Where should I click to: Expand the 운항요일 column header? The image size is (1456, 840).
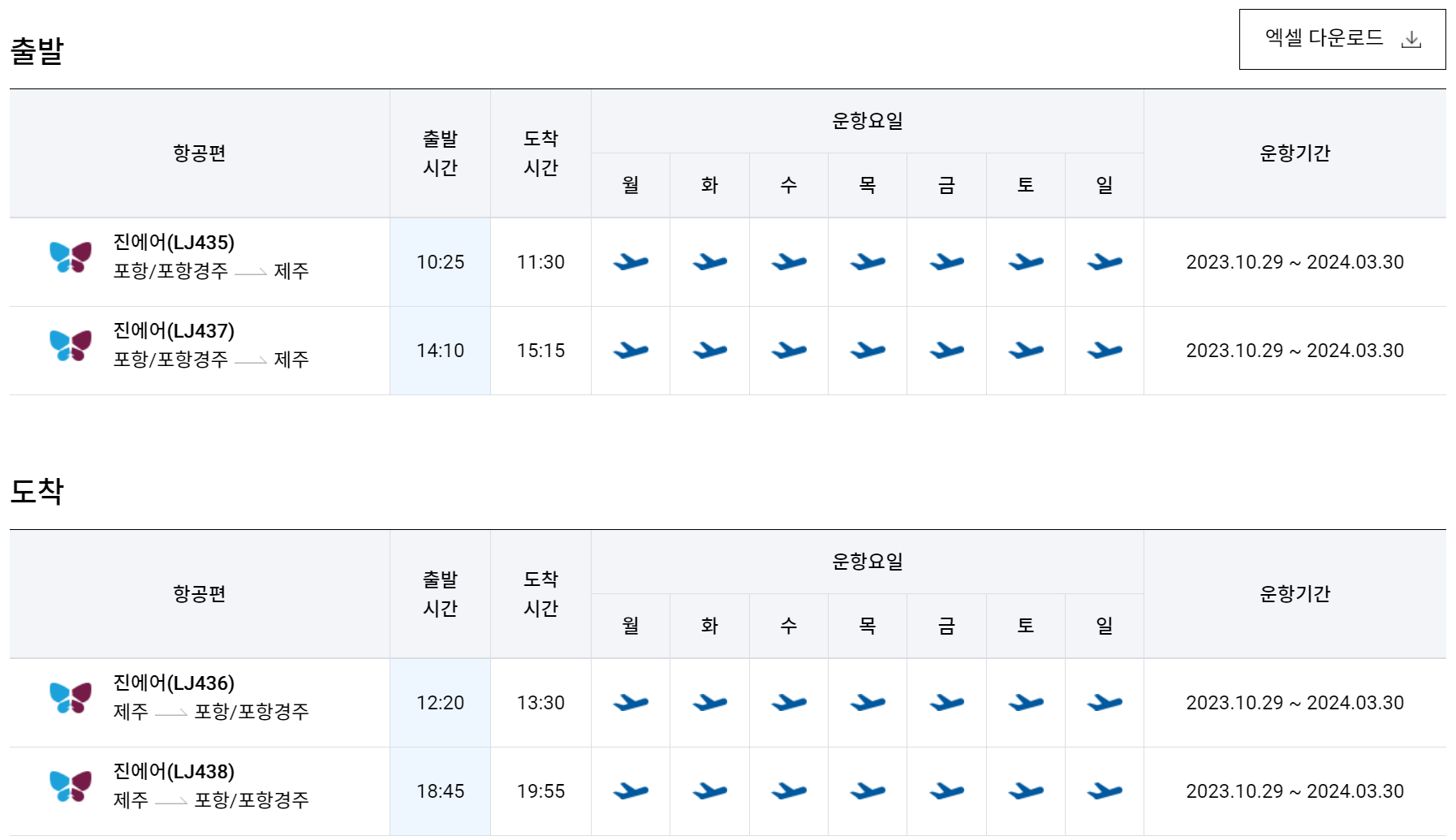[868, 120]
